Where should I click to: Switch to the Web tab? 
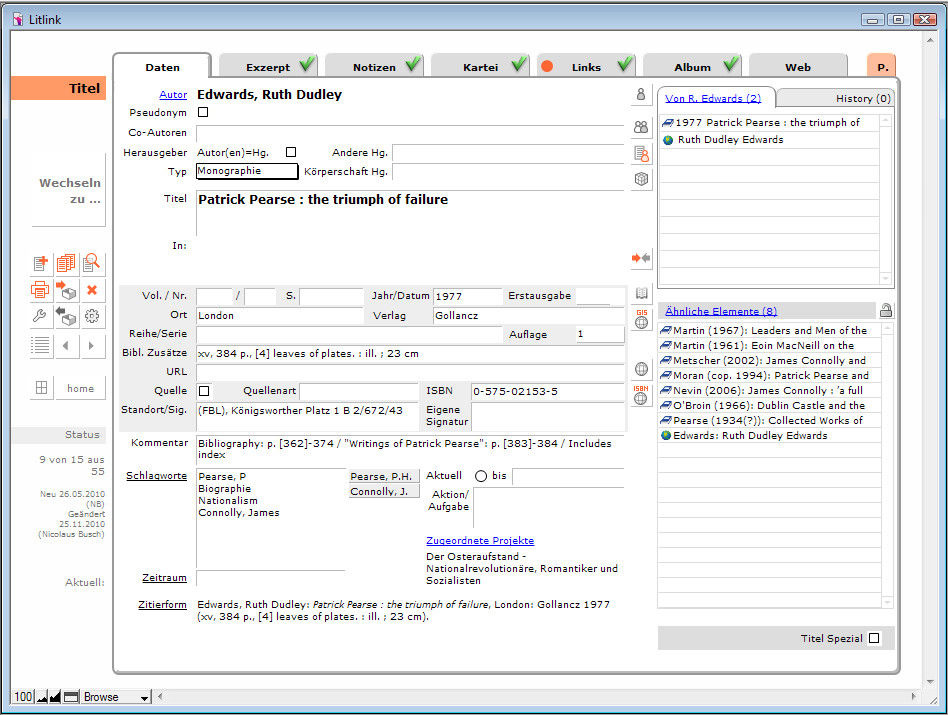click(x=798, y=66)
